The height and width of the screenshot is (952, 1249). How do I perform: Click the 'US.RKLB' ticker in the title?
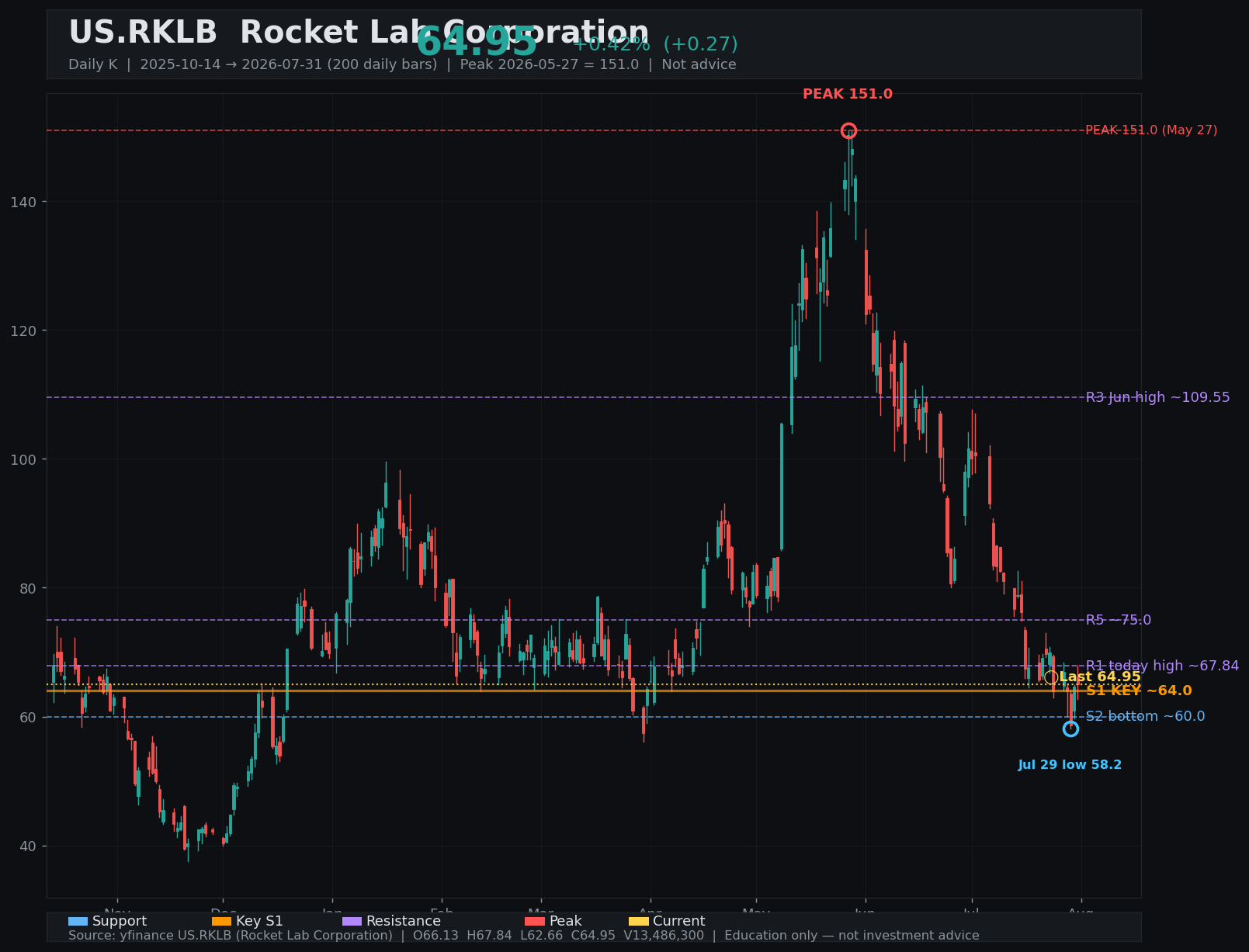(143, 33)
